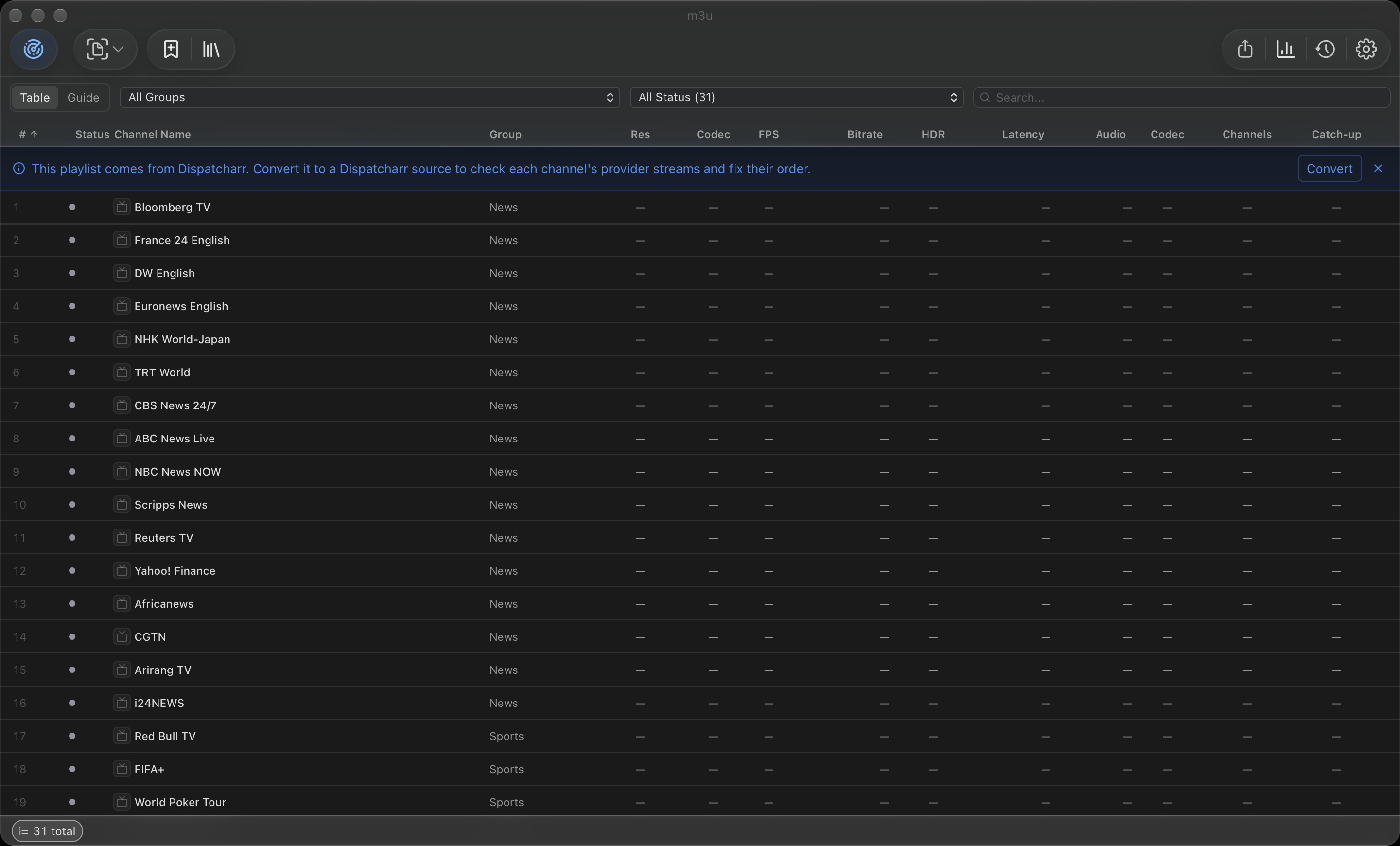Click the TV icon beside NHK World-Japan
Viewport: 1400px width, 846px height.
pyautogui.click(x=122, y=339)
